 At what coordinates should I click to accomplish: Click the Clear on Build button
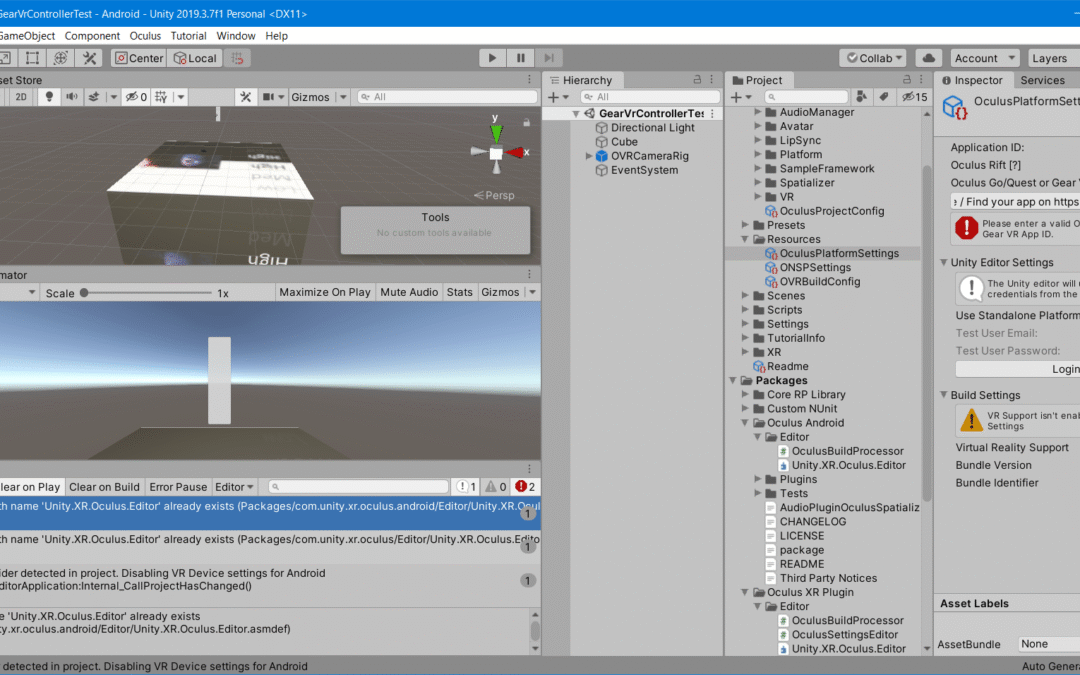click(x=104, y=487)
